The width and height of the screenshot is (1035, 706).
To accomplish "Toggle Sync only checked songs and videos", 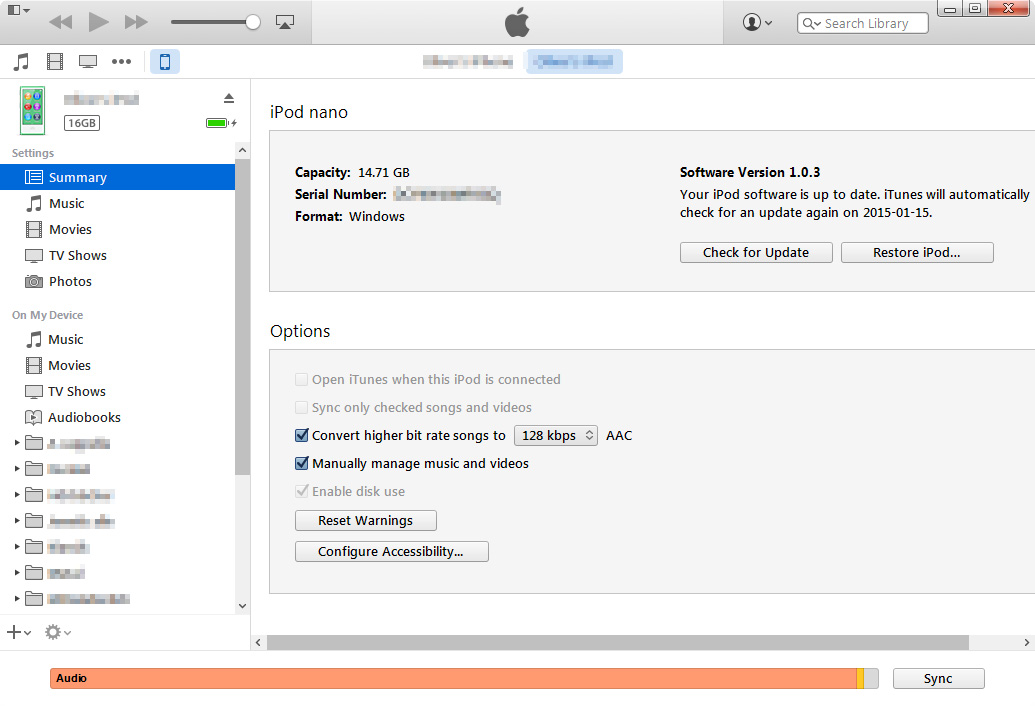I will point(301,407).
